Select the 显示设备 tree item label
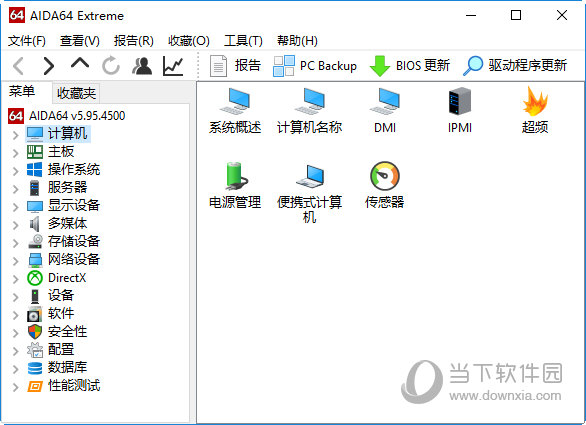586x425 pixels. pyautogui.click(x=74, y=206)
